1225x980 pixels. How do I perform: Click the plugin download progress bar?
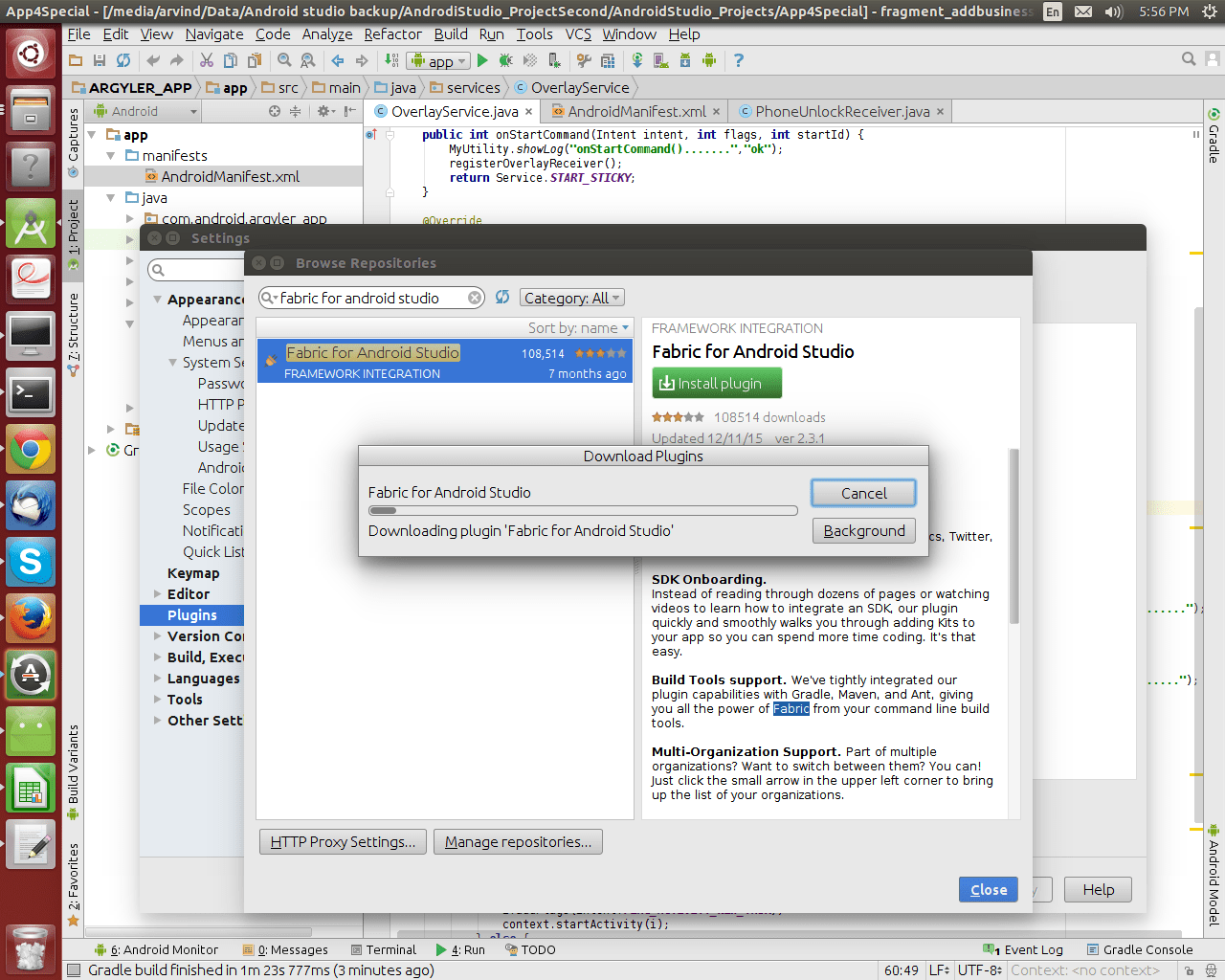click(x=583, y=510)
